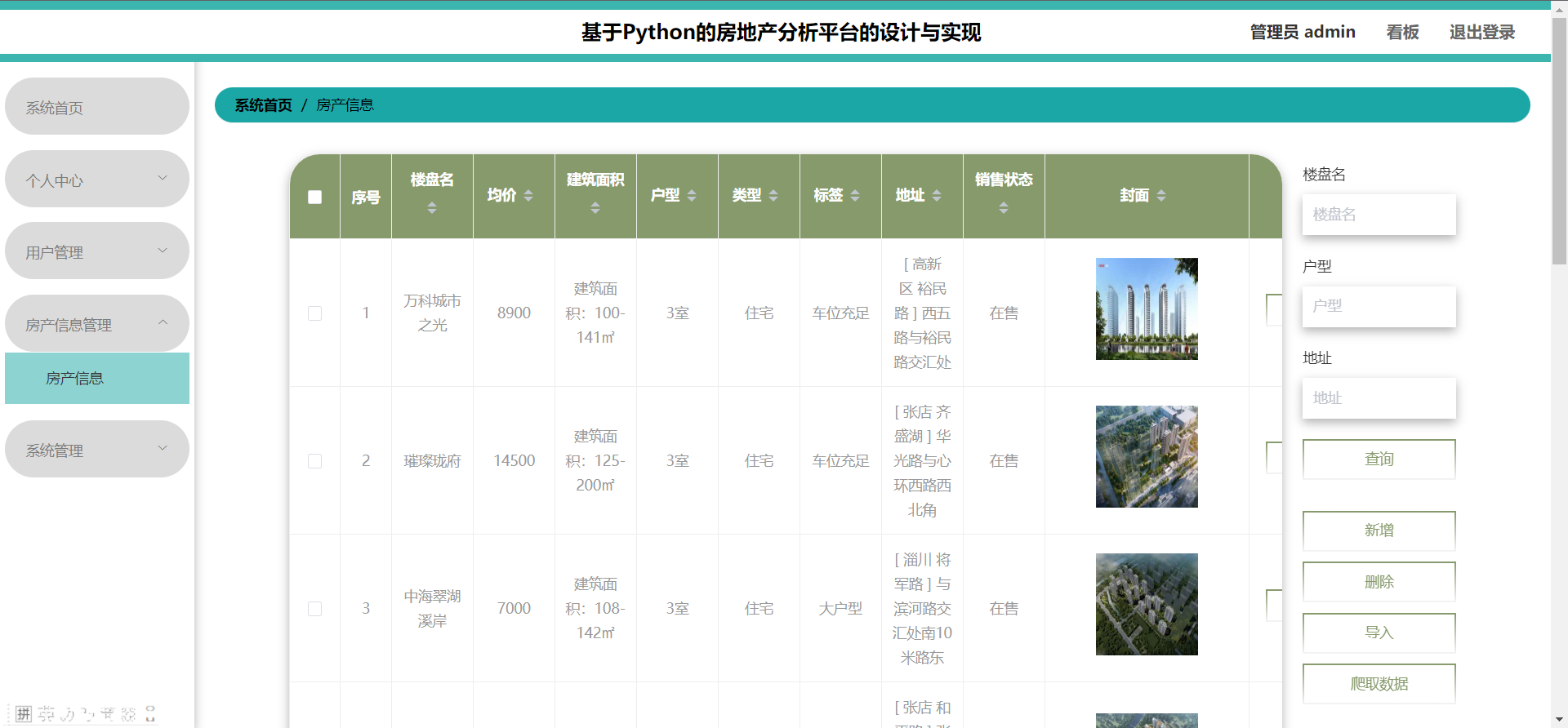Screen dimensions: 1568x728
Task: Sort table by 封面 column arrows
Action: click(1161, 196)
